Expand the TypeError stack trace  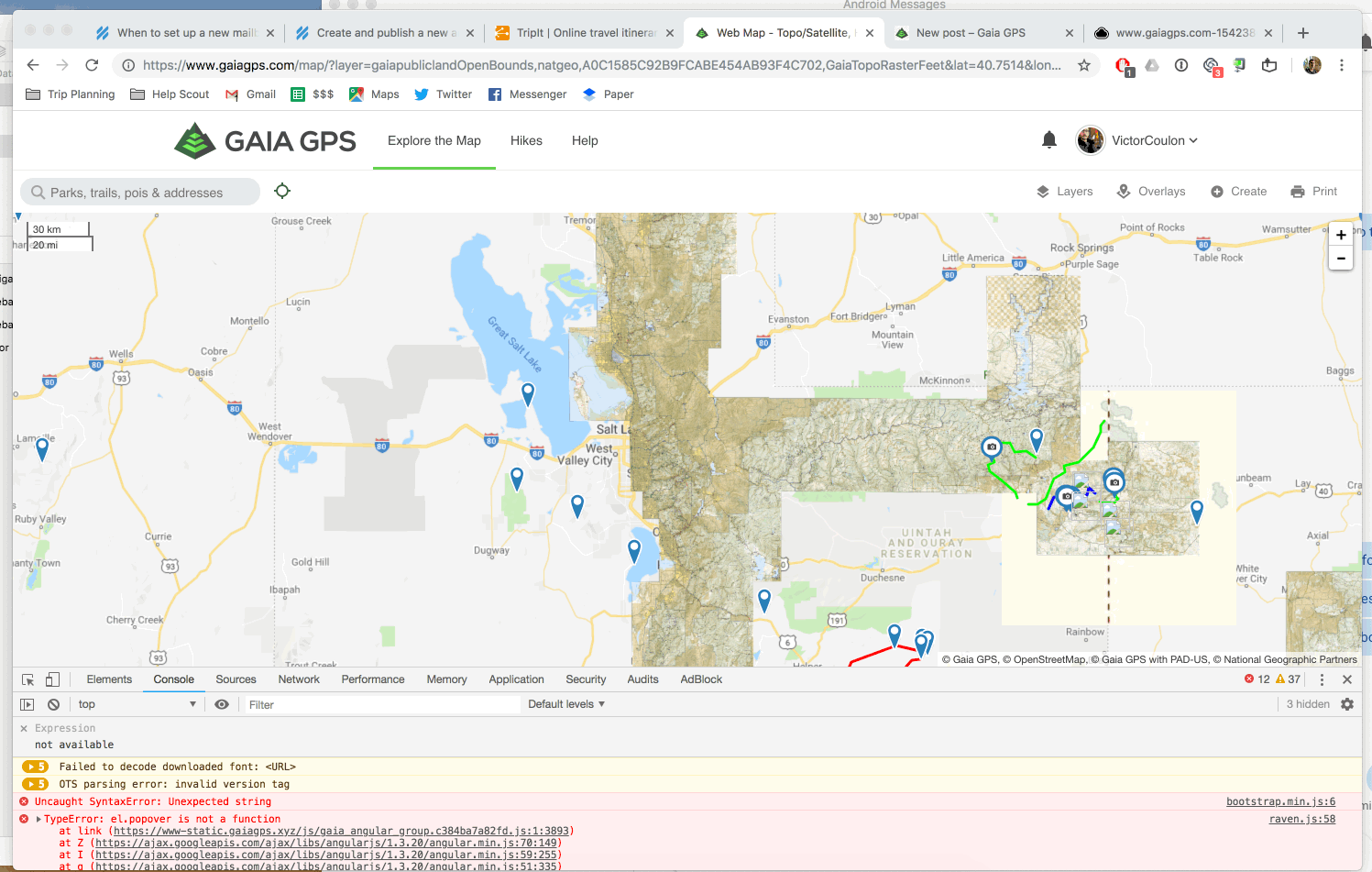tap(38, 820)
